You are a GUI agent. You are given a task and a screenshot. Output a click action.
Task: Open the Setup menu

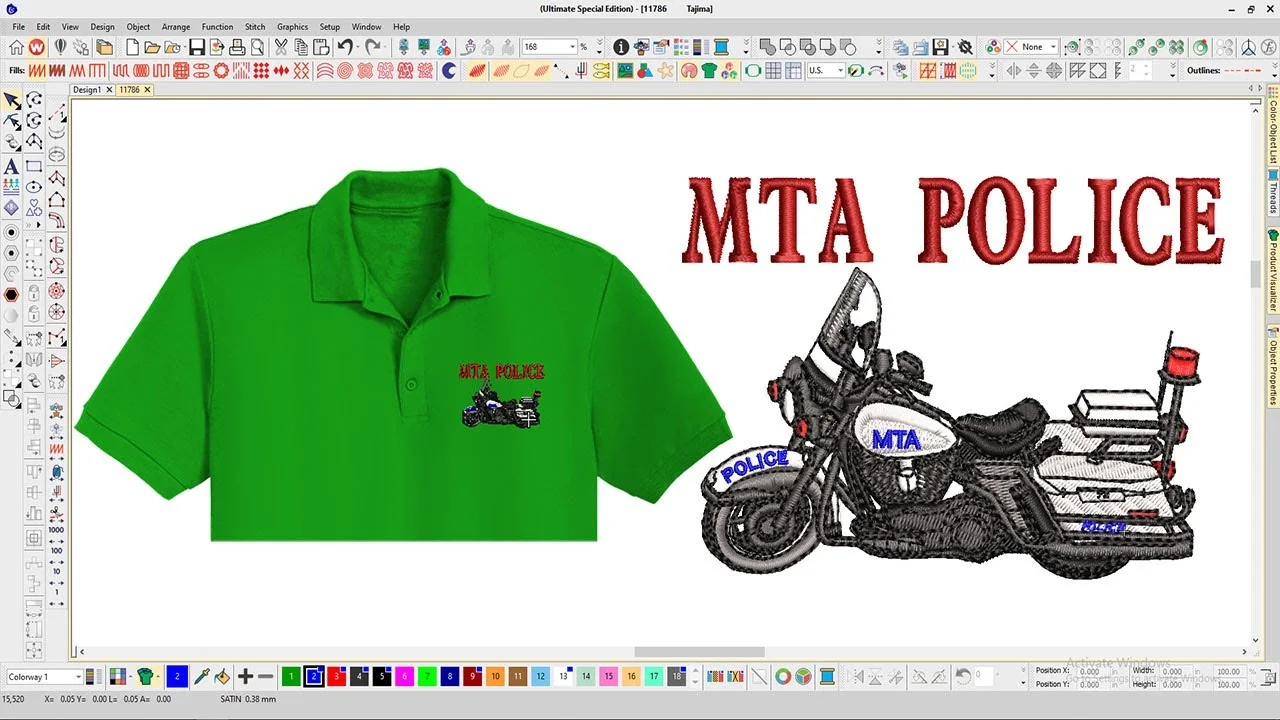329,27
